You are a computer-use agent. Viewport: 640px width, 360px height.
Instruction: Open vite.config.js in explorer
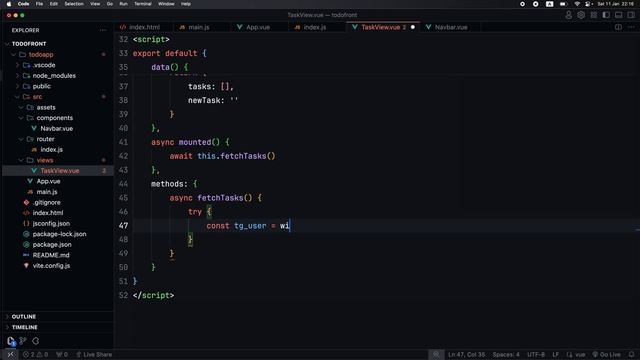51,266
